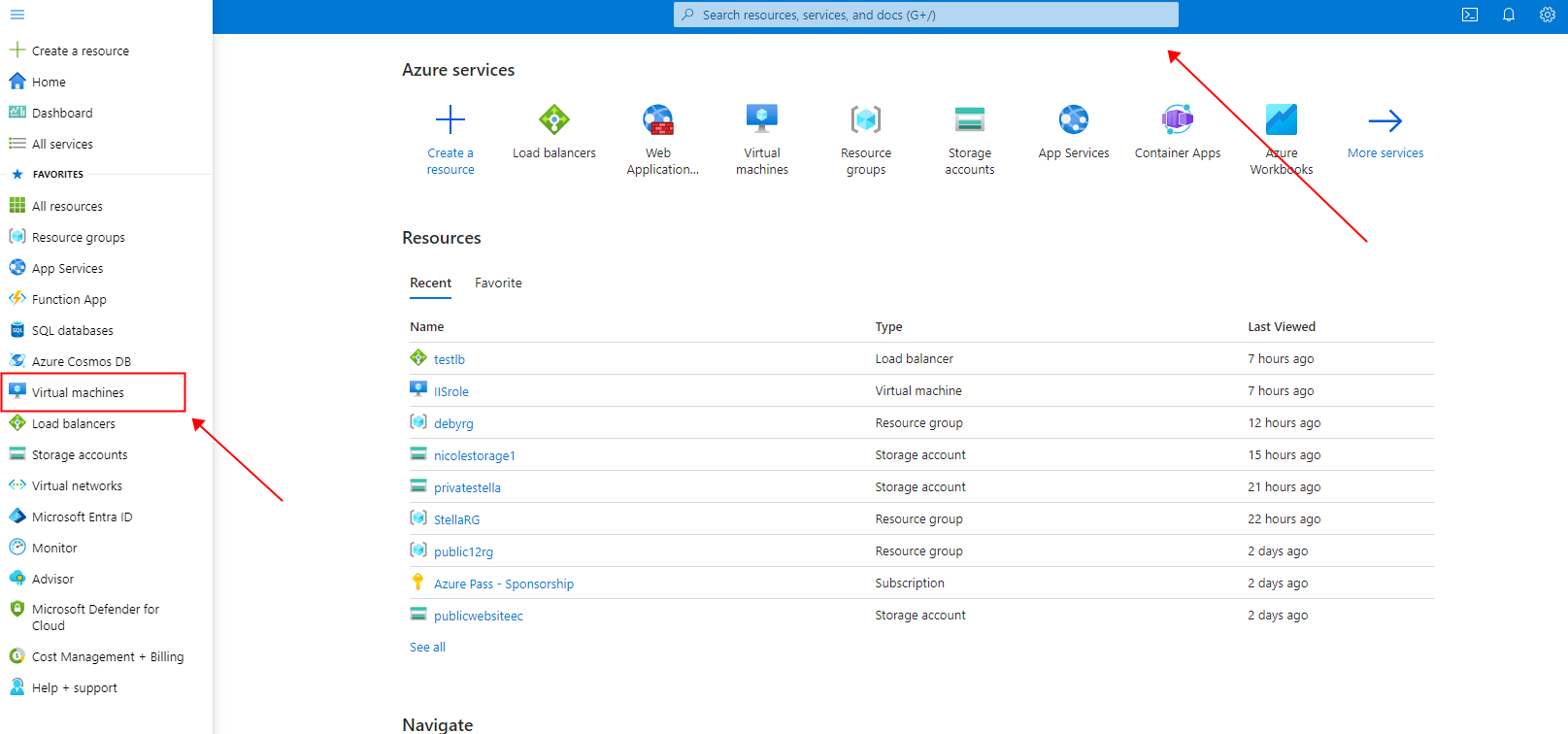Switch to the Favorite resources tab

(498, 284)
